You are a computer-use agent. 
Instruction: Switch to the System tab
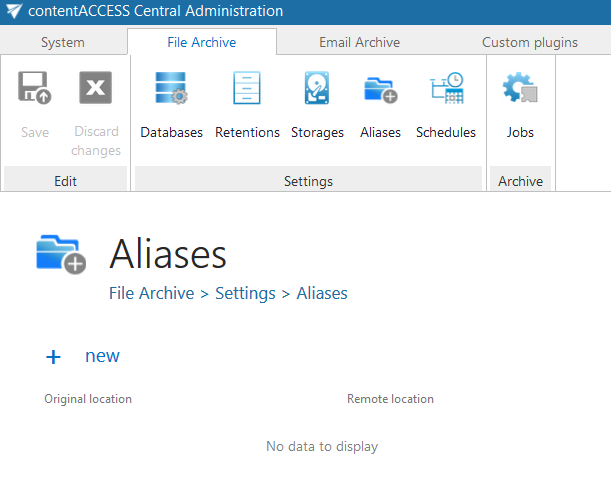pos(63,42)
